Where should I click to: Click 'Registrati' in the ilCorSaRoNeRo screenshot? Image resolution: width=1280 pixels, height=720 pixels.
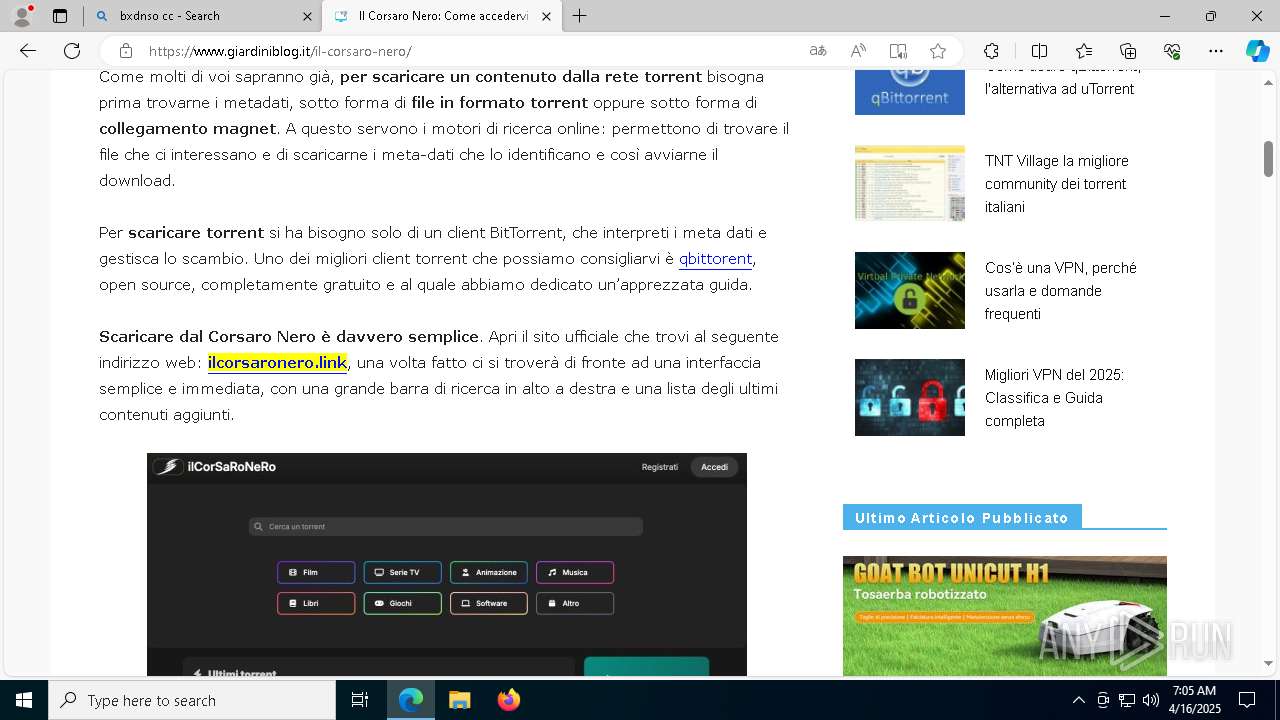[660, 467]
